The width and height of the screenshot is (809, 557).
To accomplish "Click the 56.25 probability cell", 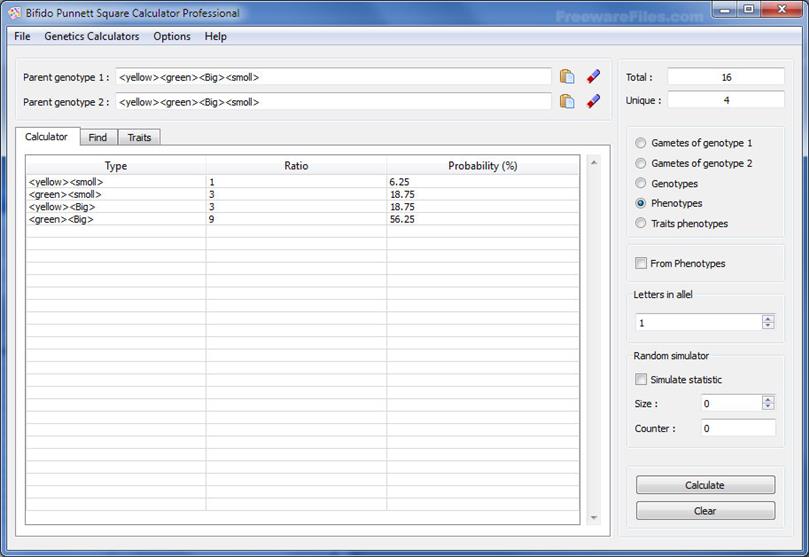I will (x=482, y=219).
